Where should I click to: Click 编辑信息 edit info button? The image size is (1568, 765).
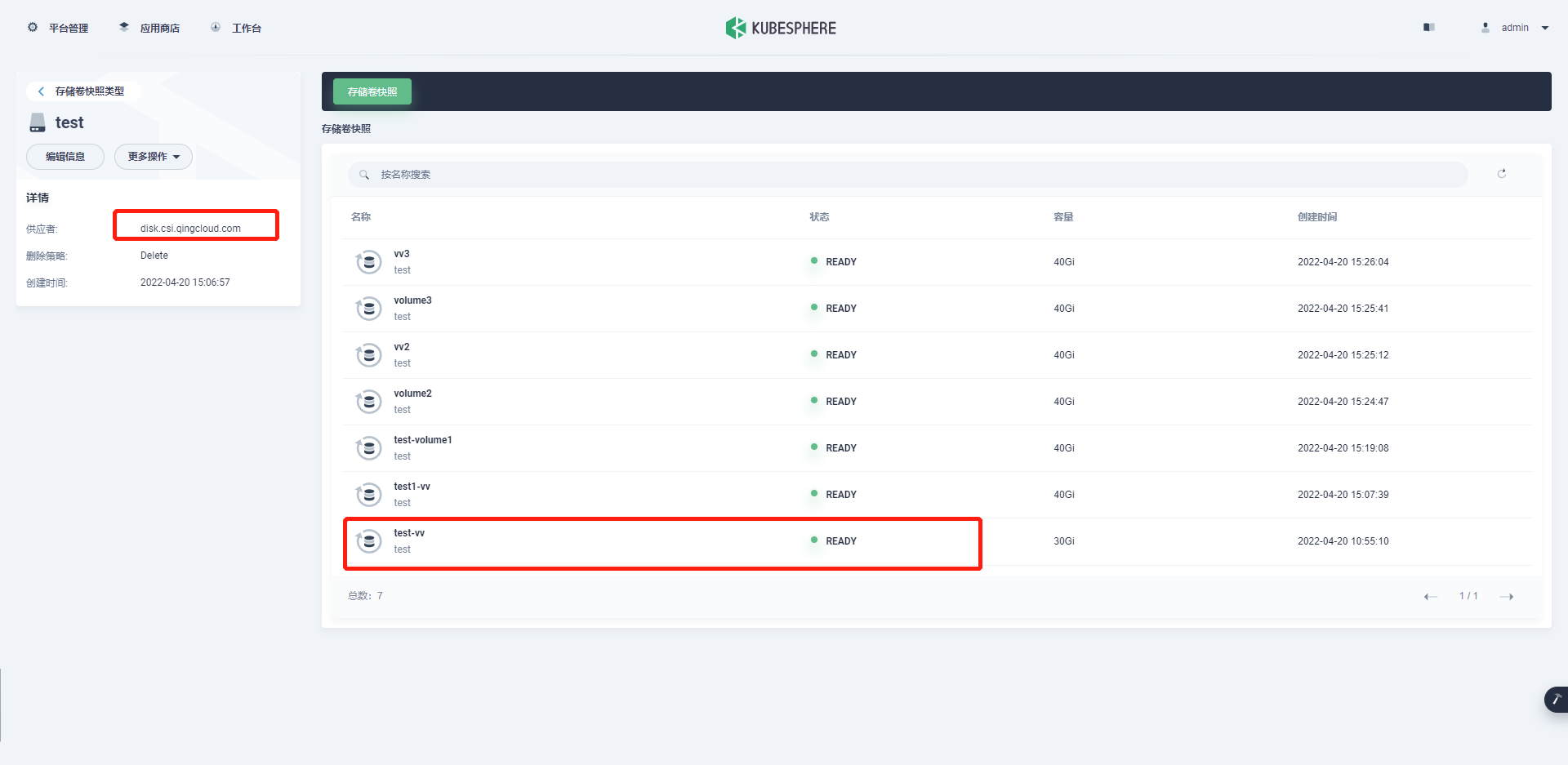(65, 157)
